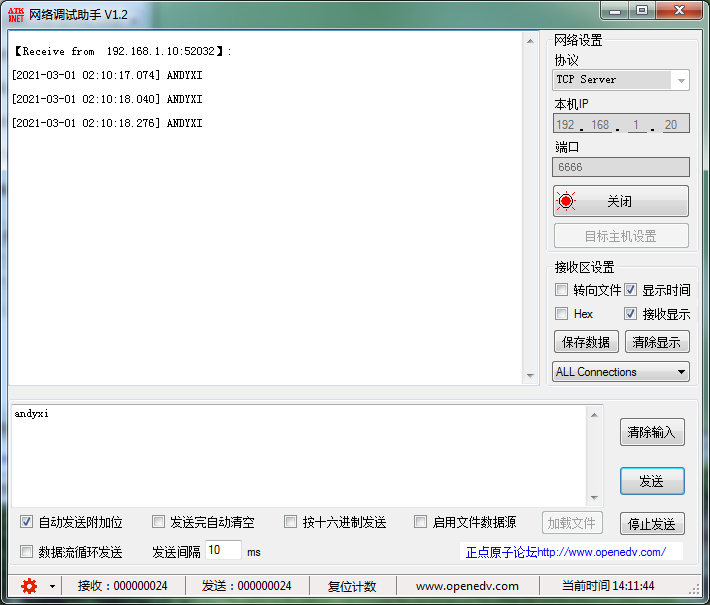Enable the 按十六进制发送 checkbox
Screen dimensions: 710x605
(290, 522)
